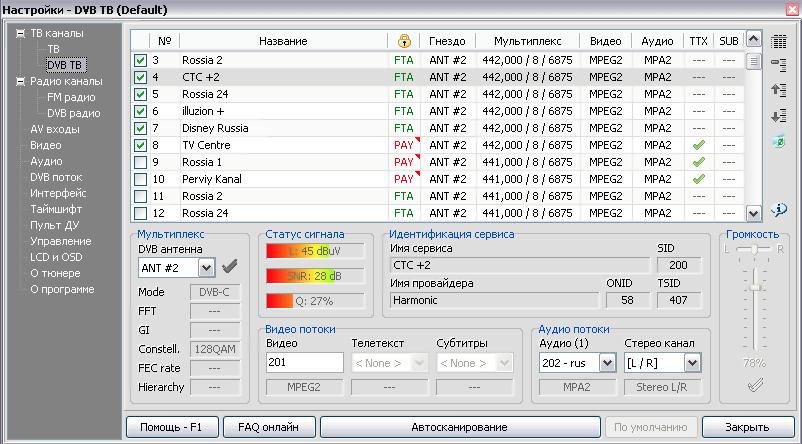Apply antenna selection with the checkmark icon
This screenshot has width=802, height=444.
click(x=230, y=267)
